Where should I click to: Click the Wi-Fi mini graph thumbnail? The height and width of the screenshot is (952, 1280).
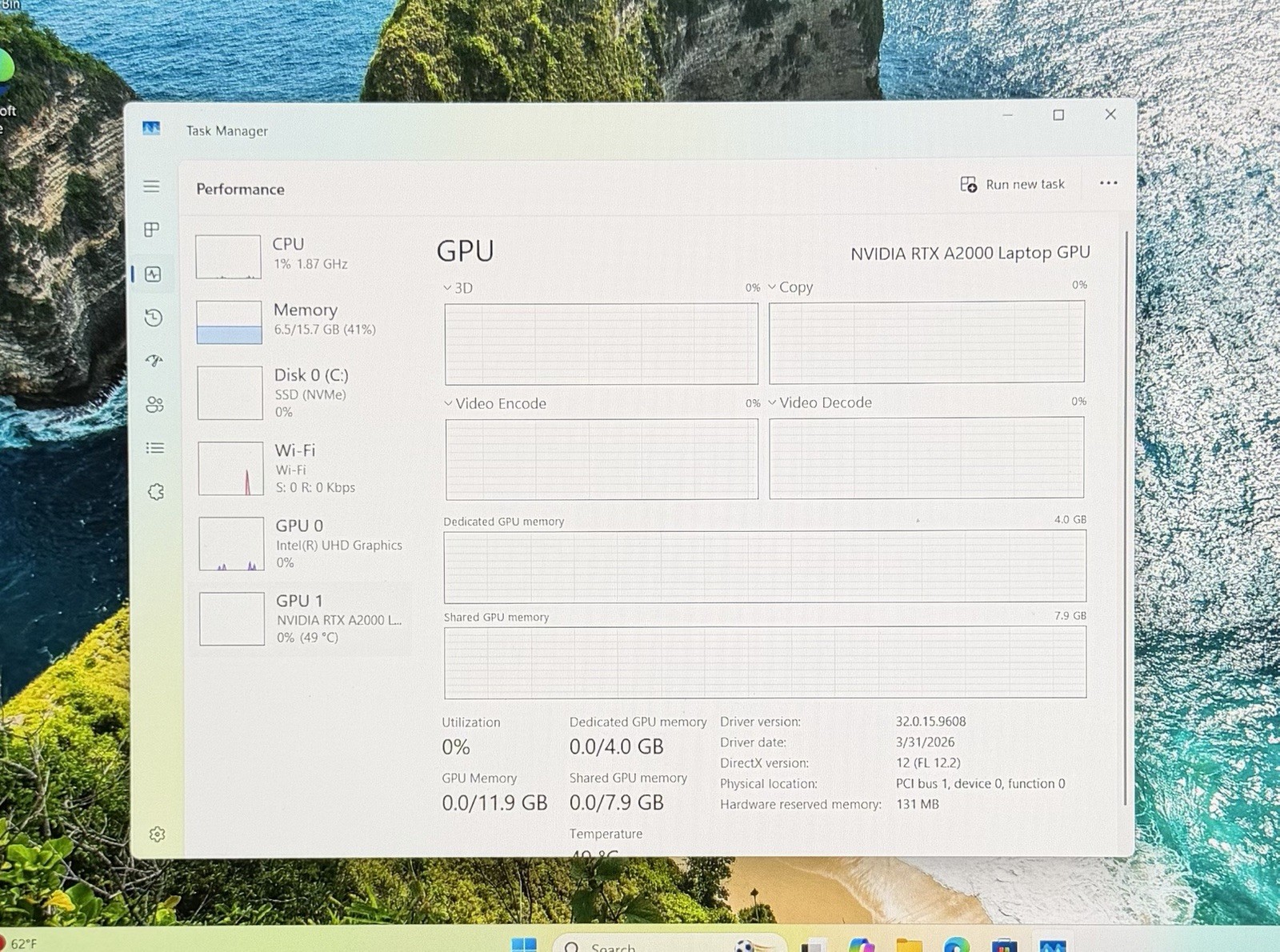pyautogui.click(x=230, y=469)
